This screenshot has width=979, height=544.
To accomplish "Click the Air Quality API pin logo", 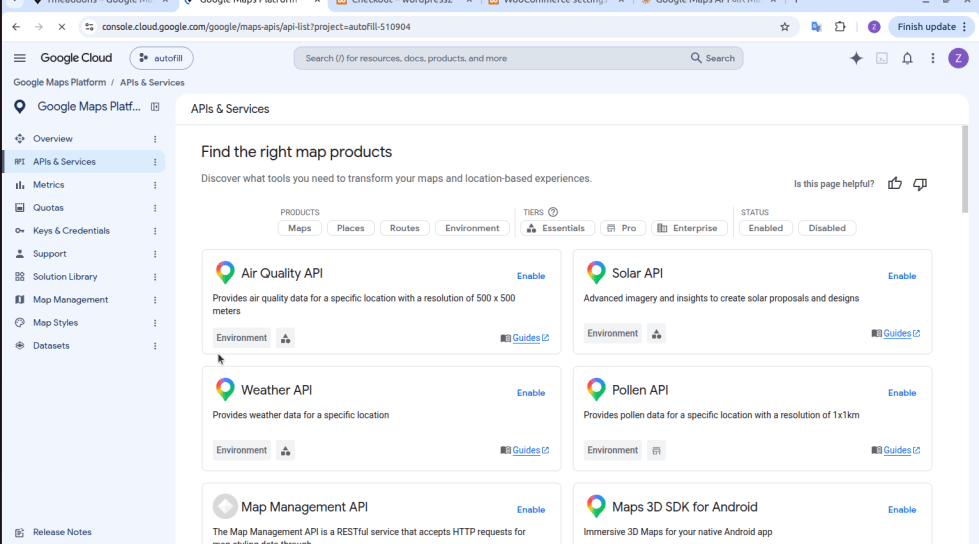I will 225,273.
